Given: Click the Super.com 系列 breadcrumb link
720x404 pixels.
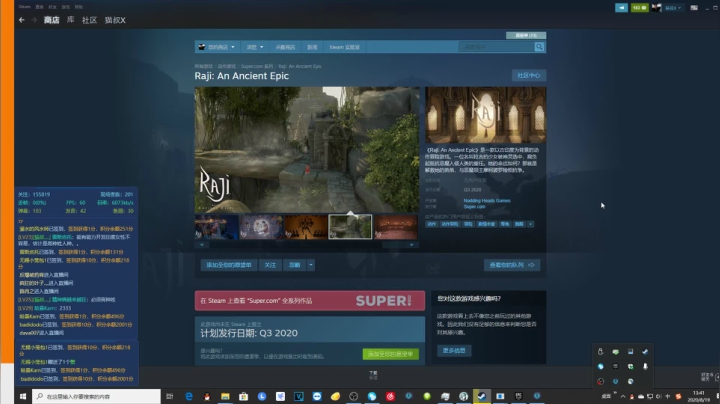Looking at the screenshot, I should [x=257, y=66].
